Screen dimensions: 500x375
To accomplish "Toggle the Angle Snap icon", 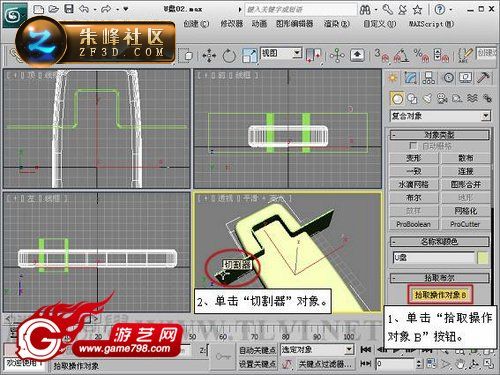I will tap(401, 56).
